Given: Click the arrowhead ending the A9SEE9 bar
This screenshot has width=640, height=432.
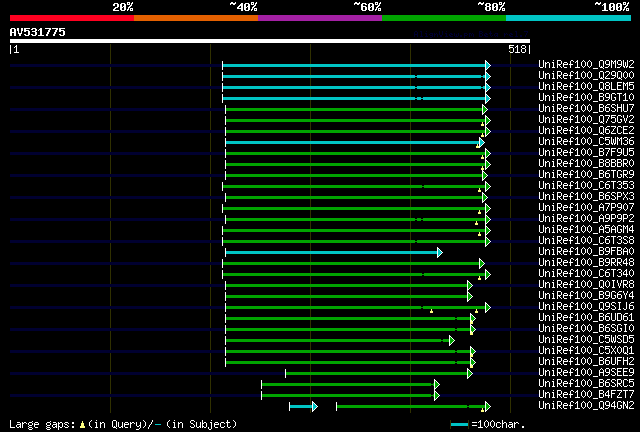Looking at the screenshot, I should (x=470, y=374).
